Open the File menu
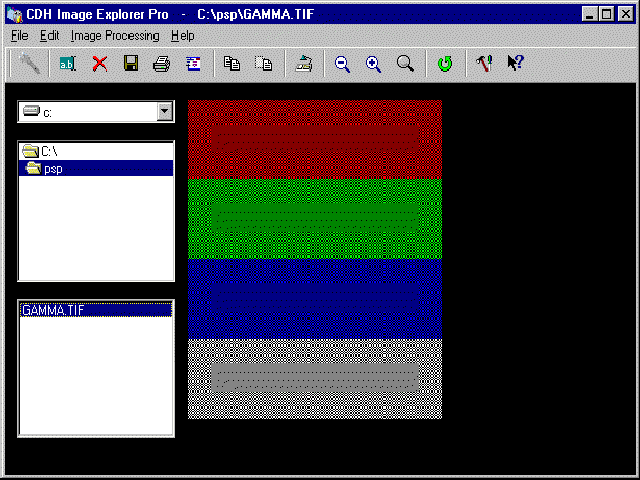Viewport: 640px width, 480px height. tap(20, 35)
